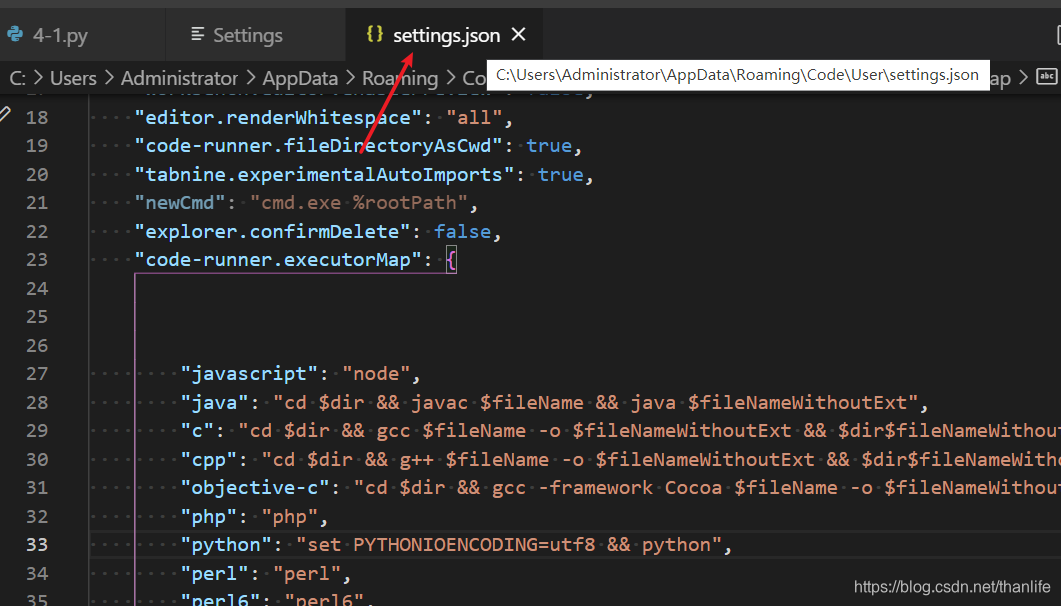Viewport: 1061px width, 606px height.
Task: Click the list icon on the Settings tab
Action: click(x=198, y=34)
